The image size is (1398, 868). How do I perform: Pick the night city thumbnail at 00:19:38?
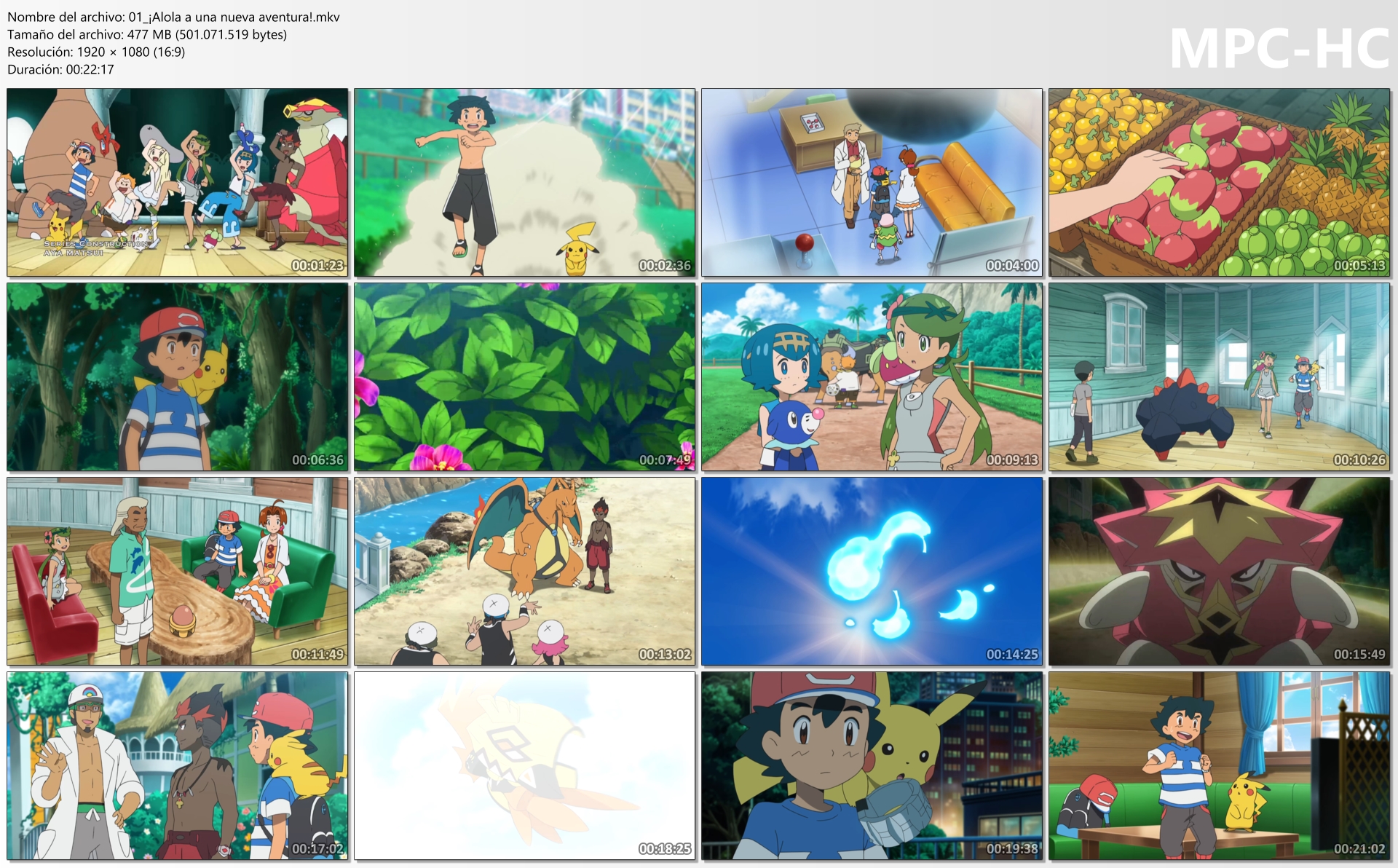click(x=872, y=766)
